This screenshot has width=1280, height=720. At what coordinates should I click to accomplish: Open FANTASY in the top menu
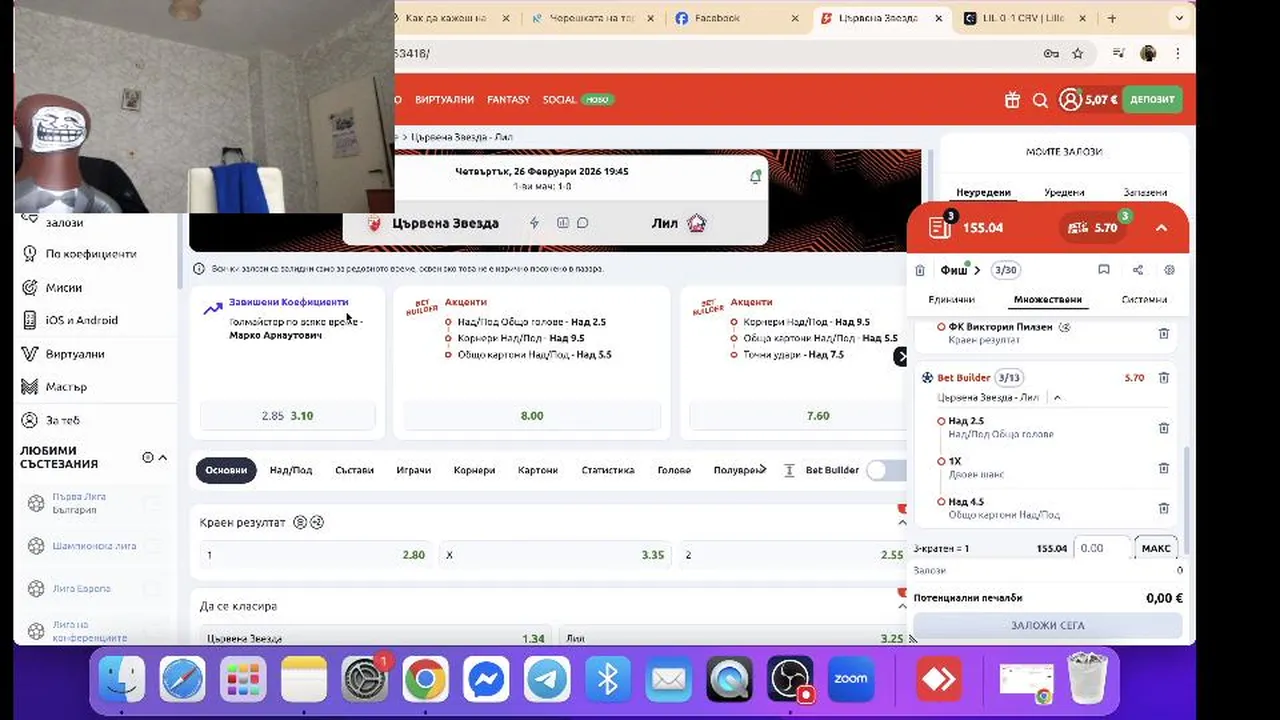(508, 100)
